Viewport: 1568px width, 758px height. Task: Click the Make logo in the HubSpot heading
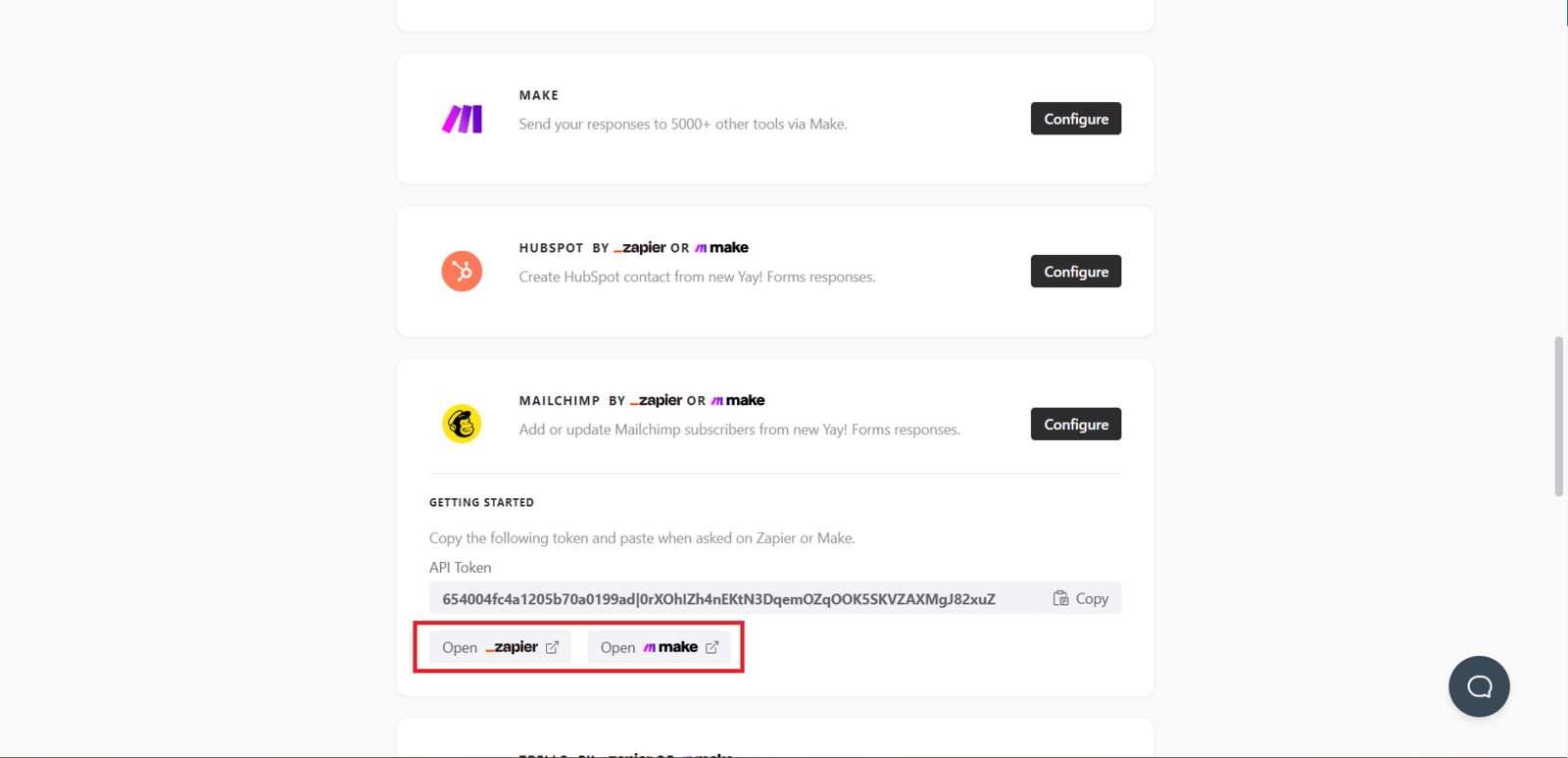click(x=721, y=247)
